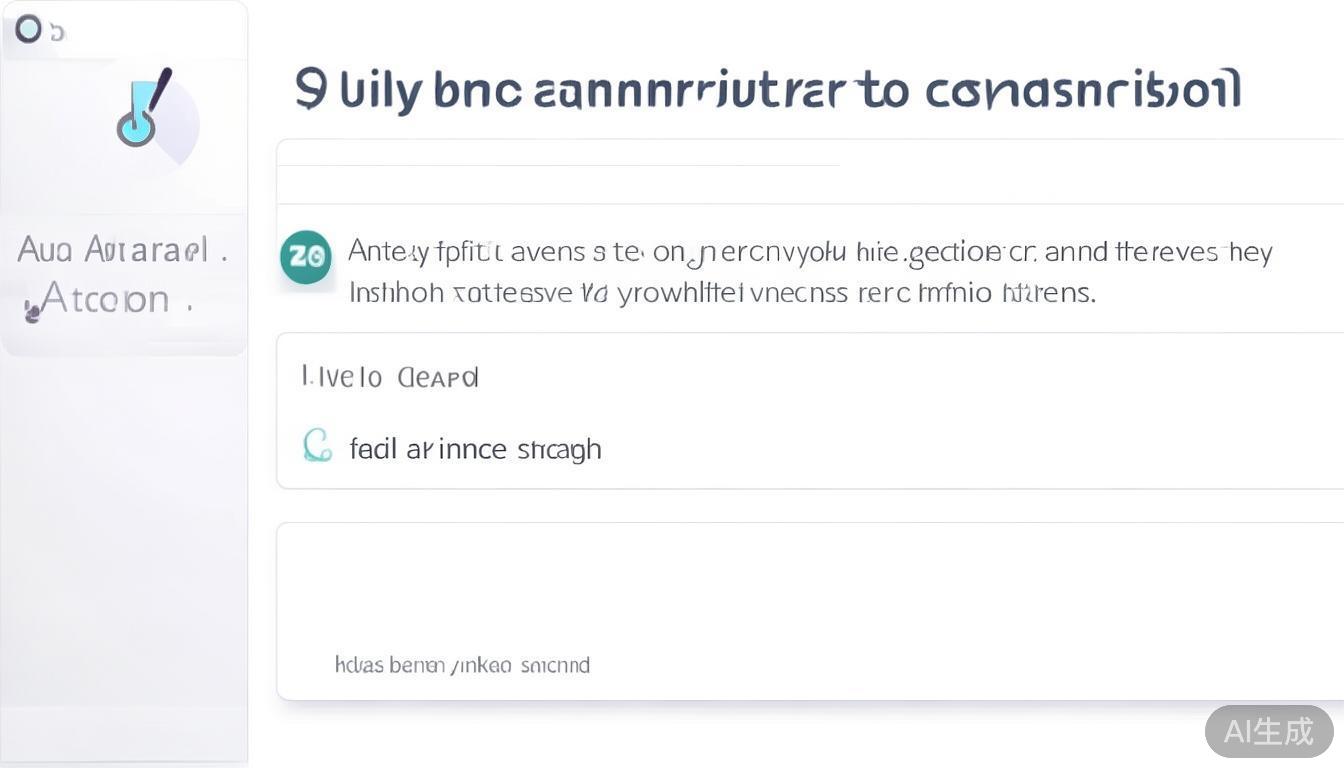
Task: Click the ring icon atop the sidebar
Action: (29, 30)
